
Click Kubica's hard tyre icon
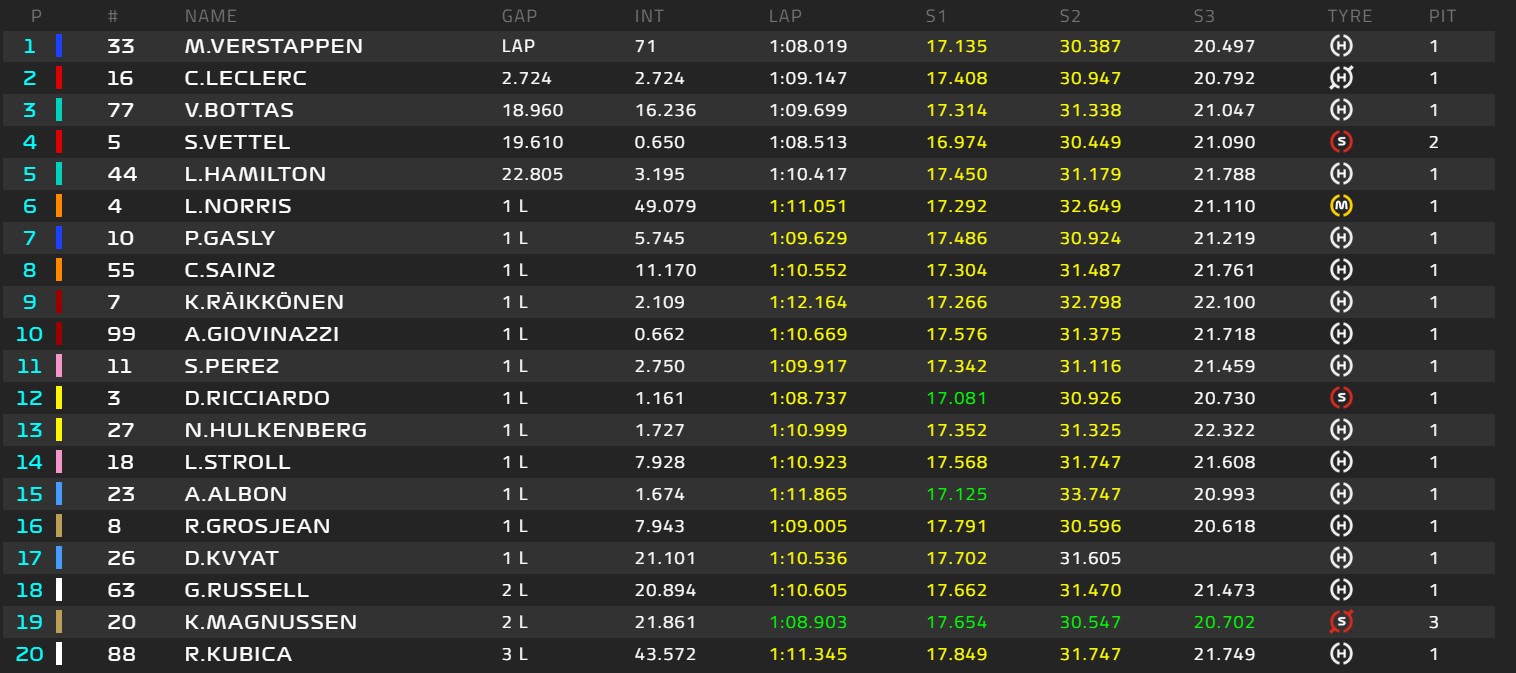click(1341, 654)
